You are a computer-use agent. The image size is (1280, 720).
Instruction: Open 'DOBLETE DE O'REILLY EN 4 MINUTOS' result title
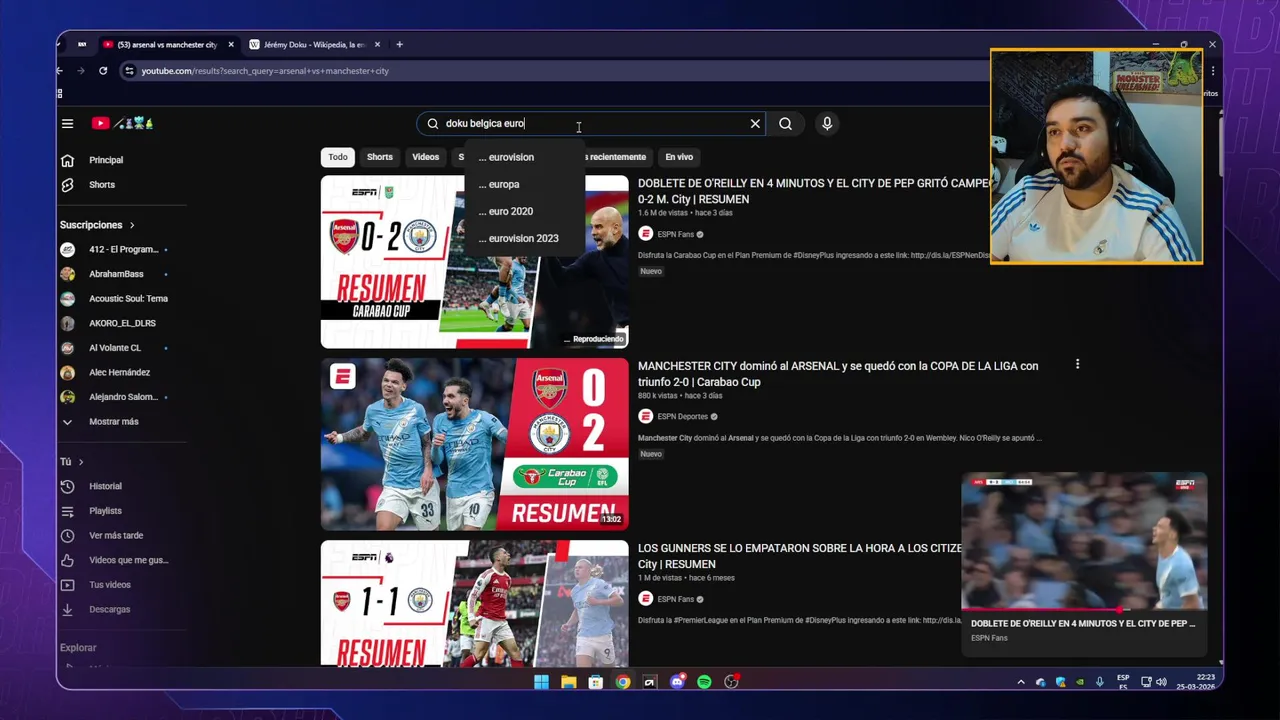(x=813, y=191)
